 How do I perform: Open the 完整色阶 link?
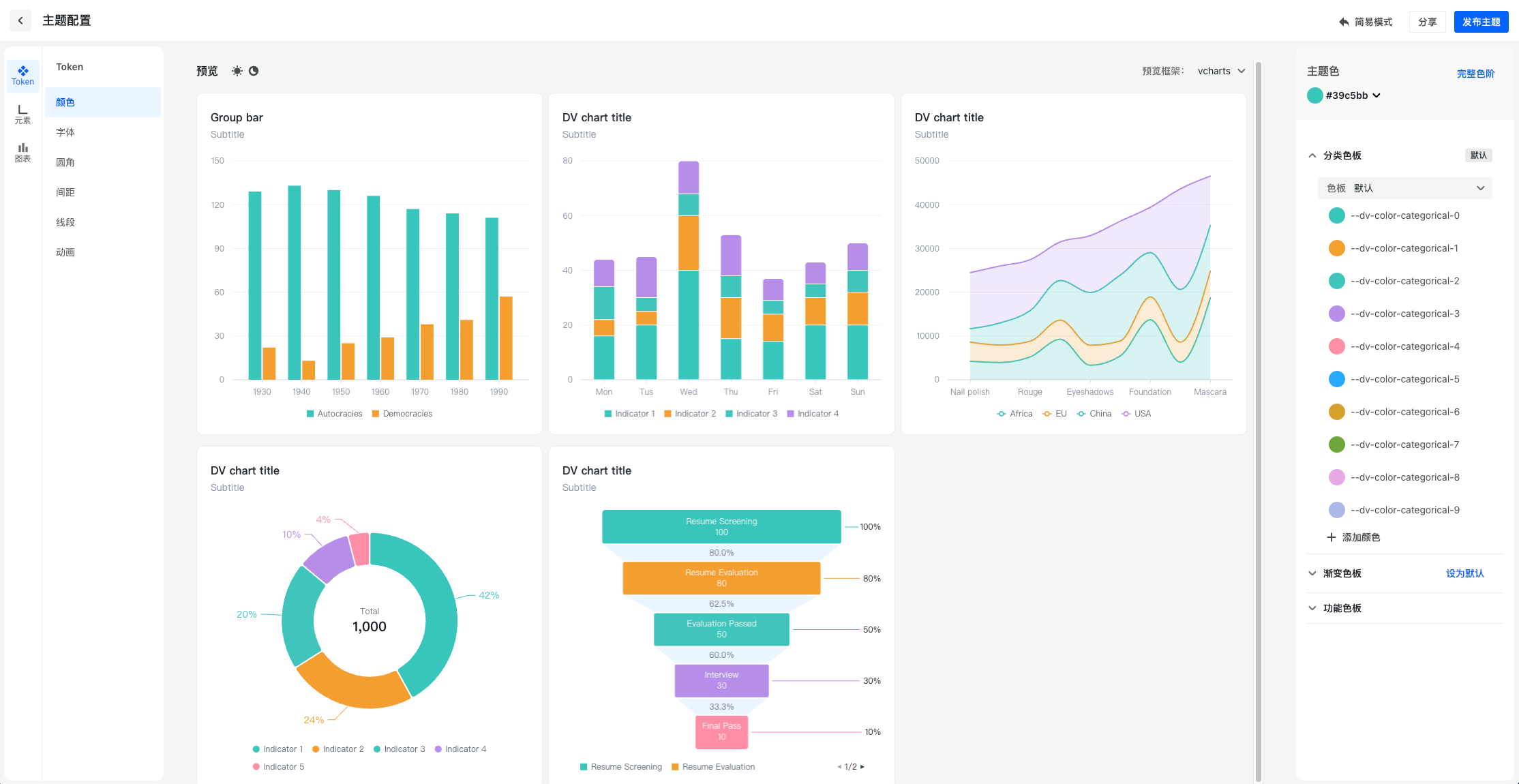(x=1475, y=74)
